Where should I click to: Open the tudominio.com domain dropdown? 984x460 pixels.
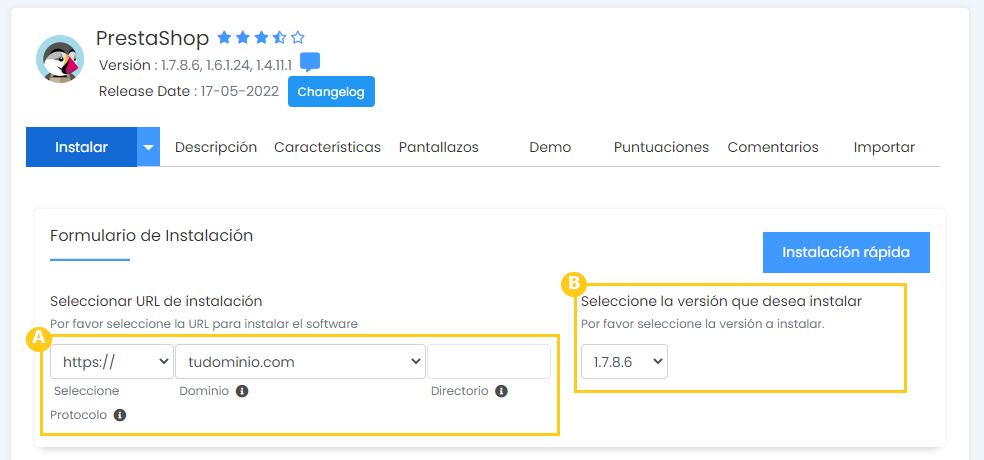tap(301, 361)
